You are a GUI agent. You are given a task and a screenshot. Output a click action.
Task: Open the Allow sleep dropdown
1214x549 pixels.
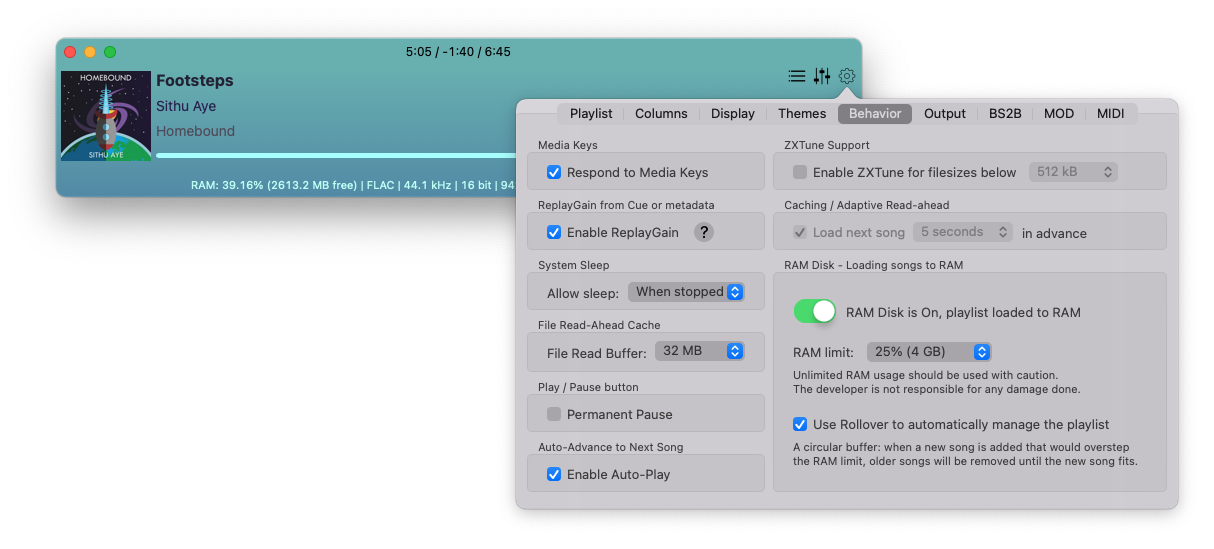coord(687,292)
